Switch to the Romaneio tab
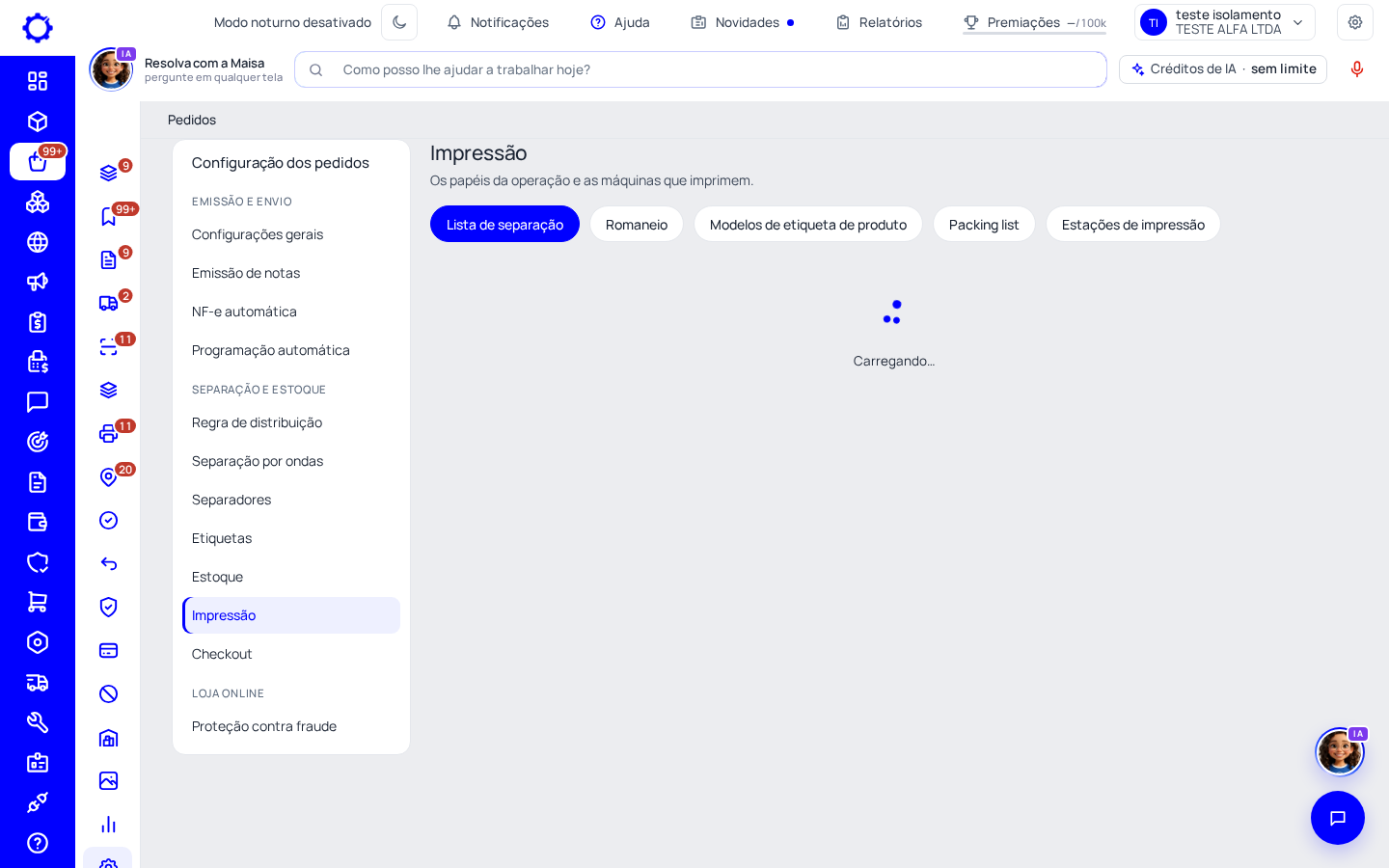The width and height of the screenshot is (1389, 868). pos(637,224)
